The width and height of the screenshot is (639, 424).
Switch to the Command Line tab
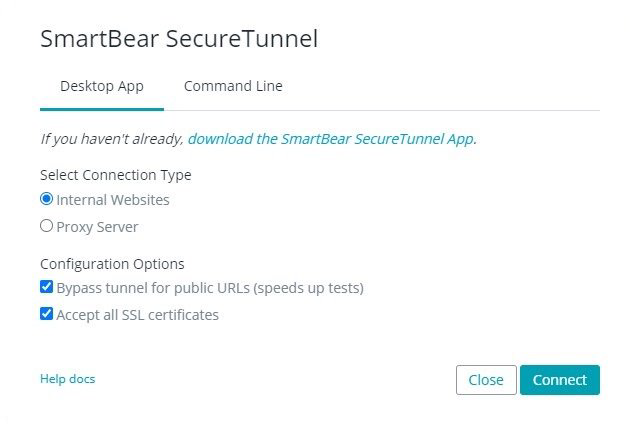click(x=233, y=86)
